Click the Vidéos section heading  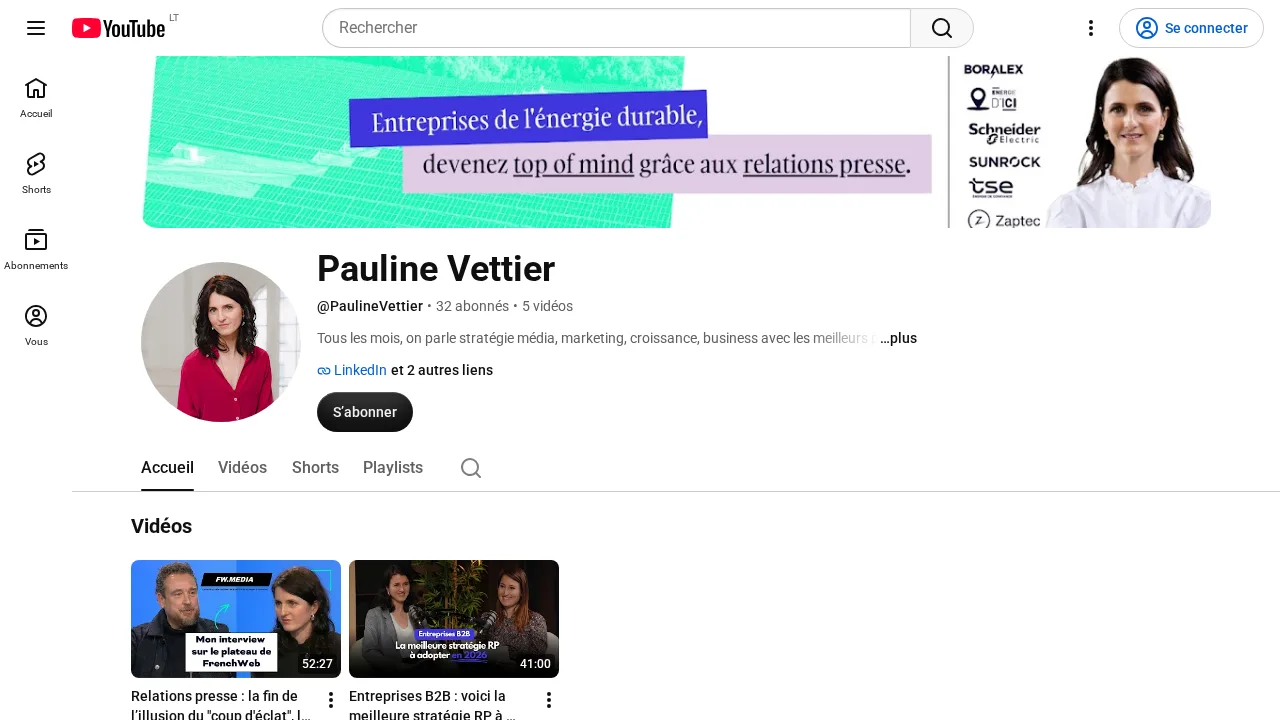coord(161,526)
